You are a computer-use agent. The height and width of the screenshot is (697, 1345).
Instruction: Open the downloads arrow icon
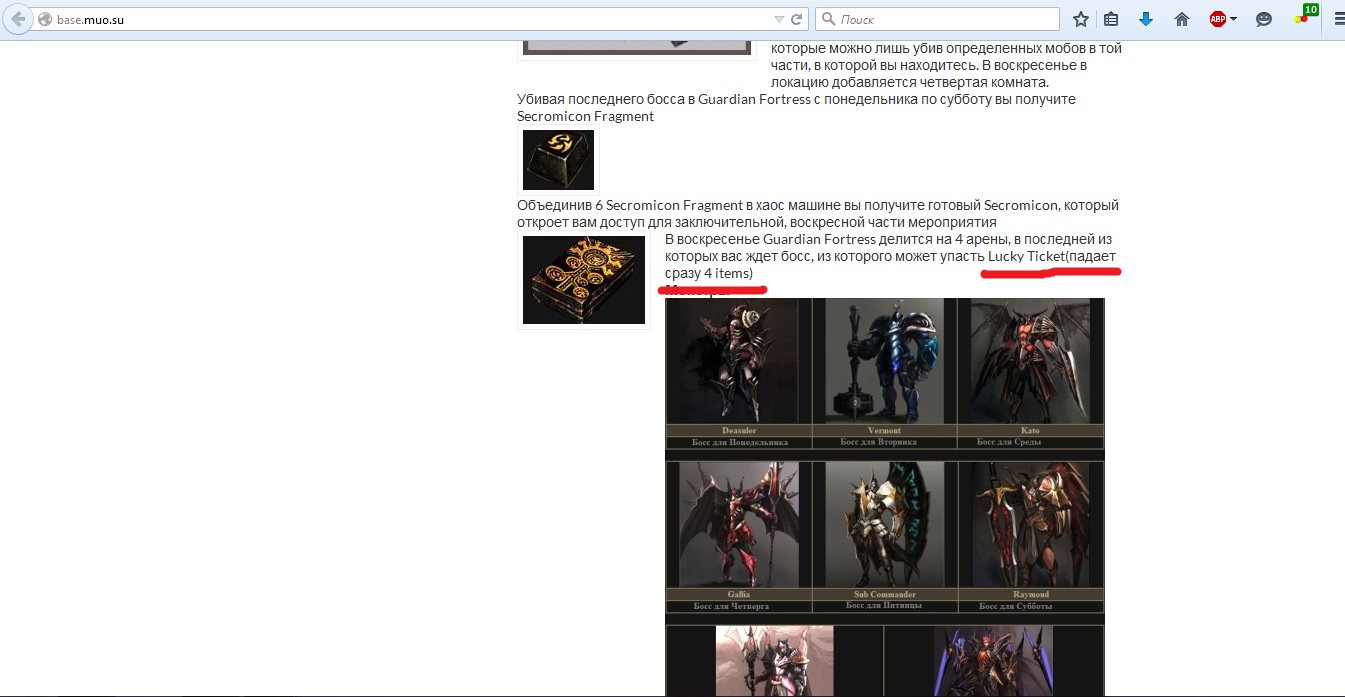pyautogui.click(x=1146, y=19)
